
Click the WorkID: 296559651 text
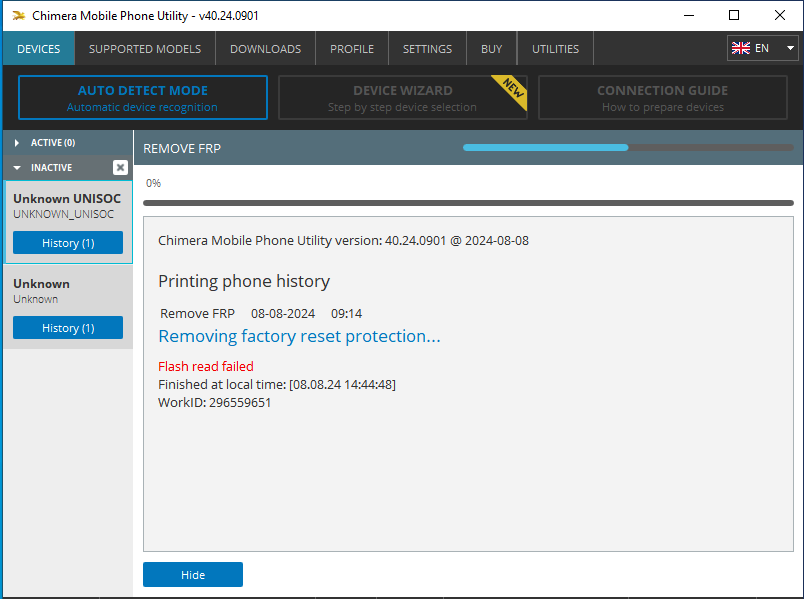214,403
